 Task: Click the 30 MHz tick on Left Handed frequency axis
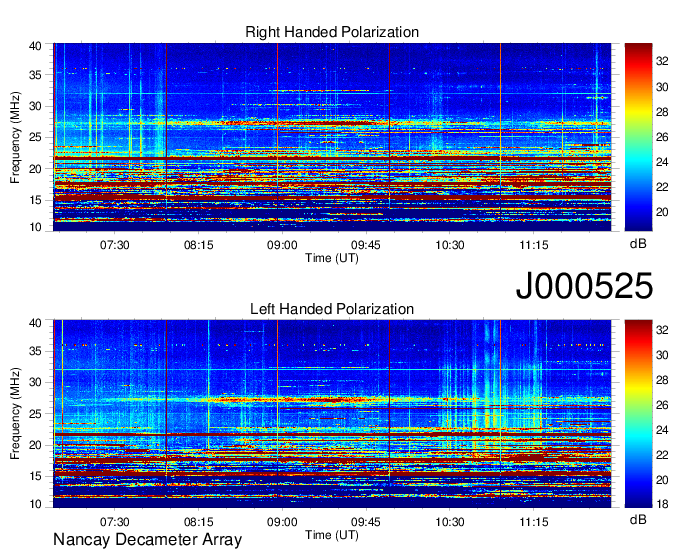36,382
